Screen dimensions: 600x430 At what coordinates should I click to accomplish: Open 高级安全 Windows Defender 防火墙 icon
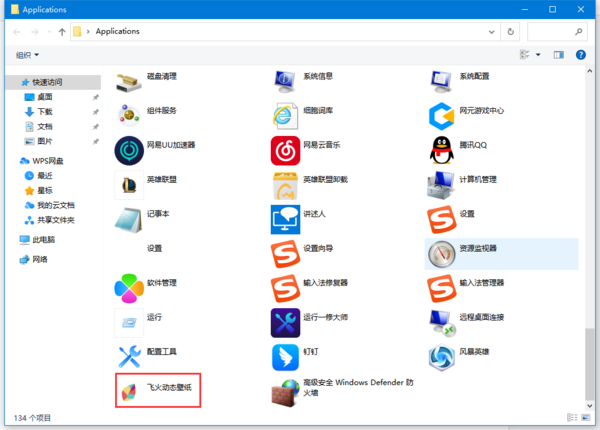[285, 393]
